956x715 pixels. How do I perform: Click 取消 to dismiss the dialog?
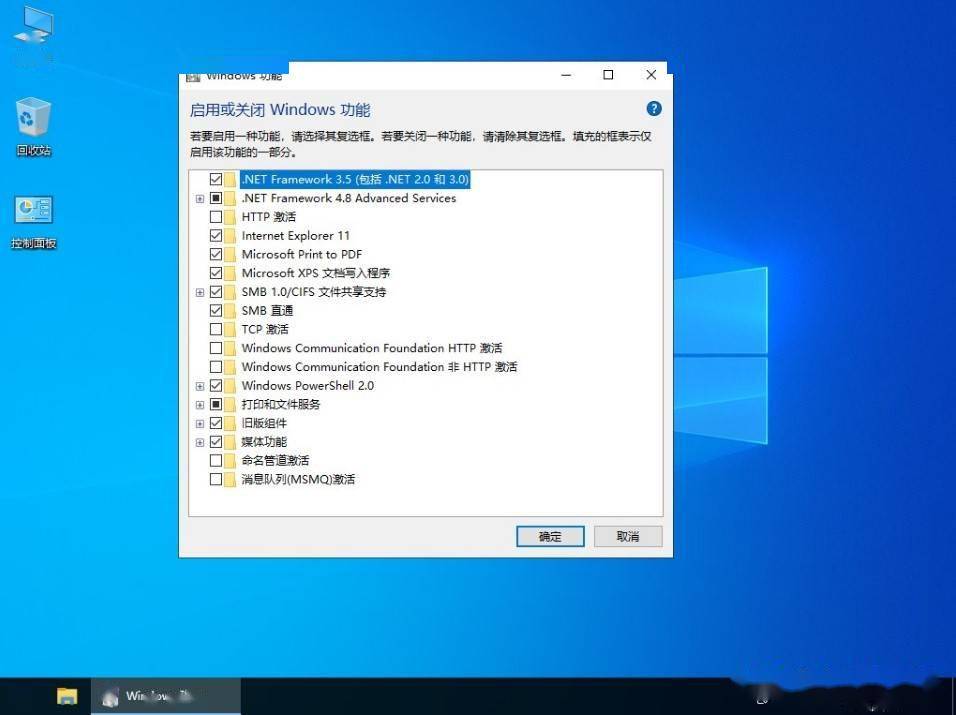[627, 536]
